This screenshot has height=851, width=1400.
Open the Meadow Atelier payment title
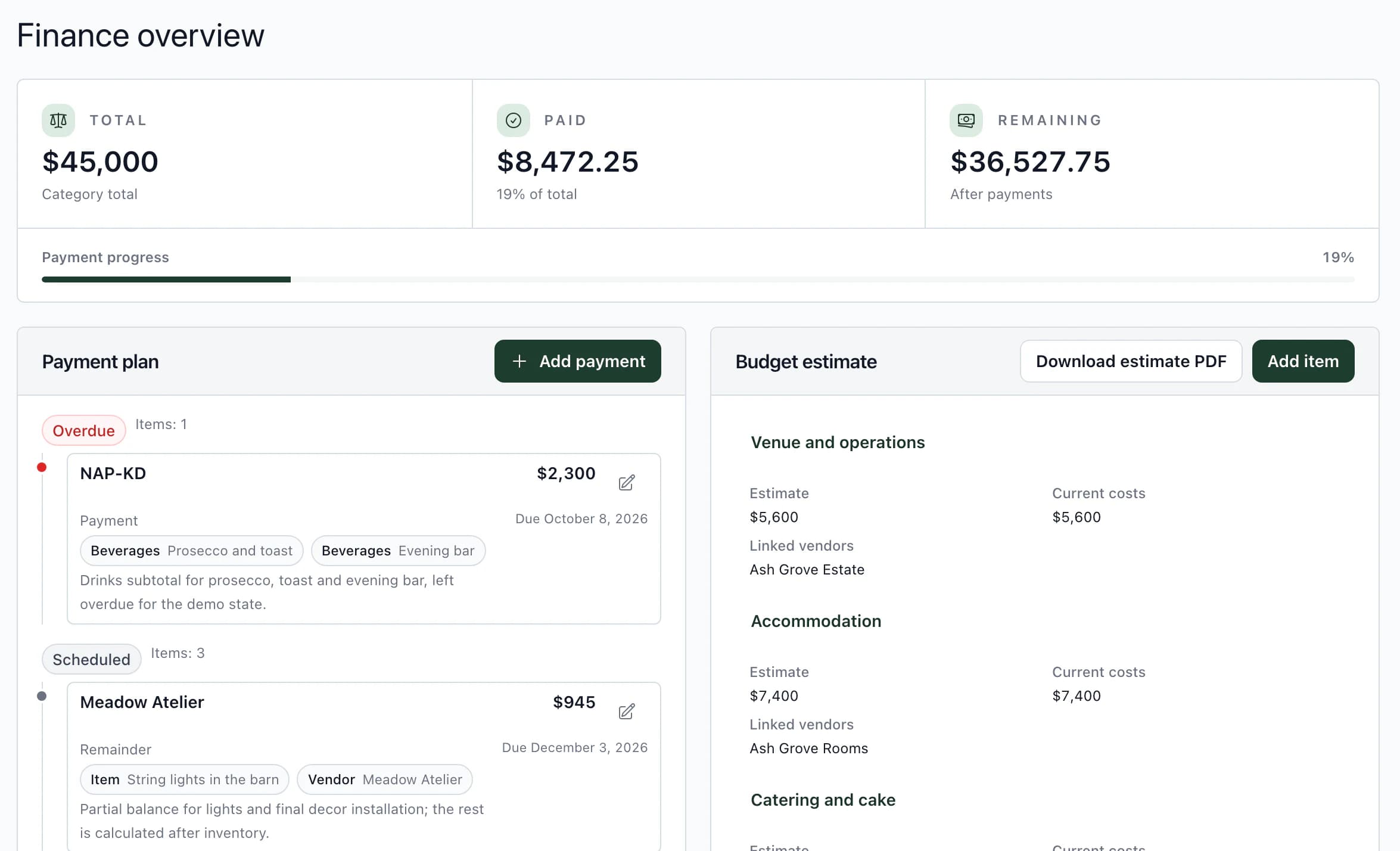(142, 702)
